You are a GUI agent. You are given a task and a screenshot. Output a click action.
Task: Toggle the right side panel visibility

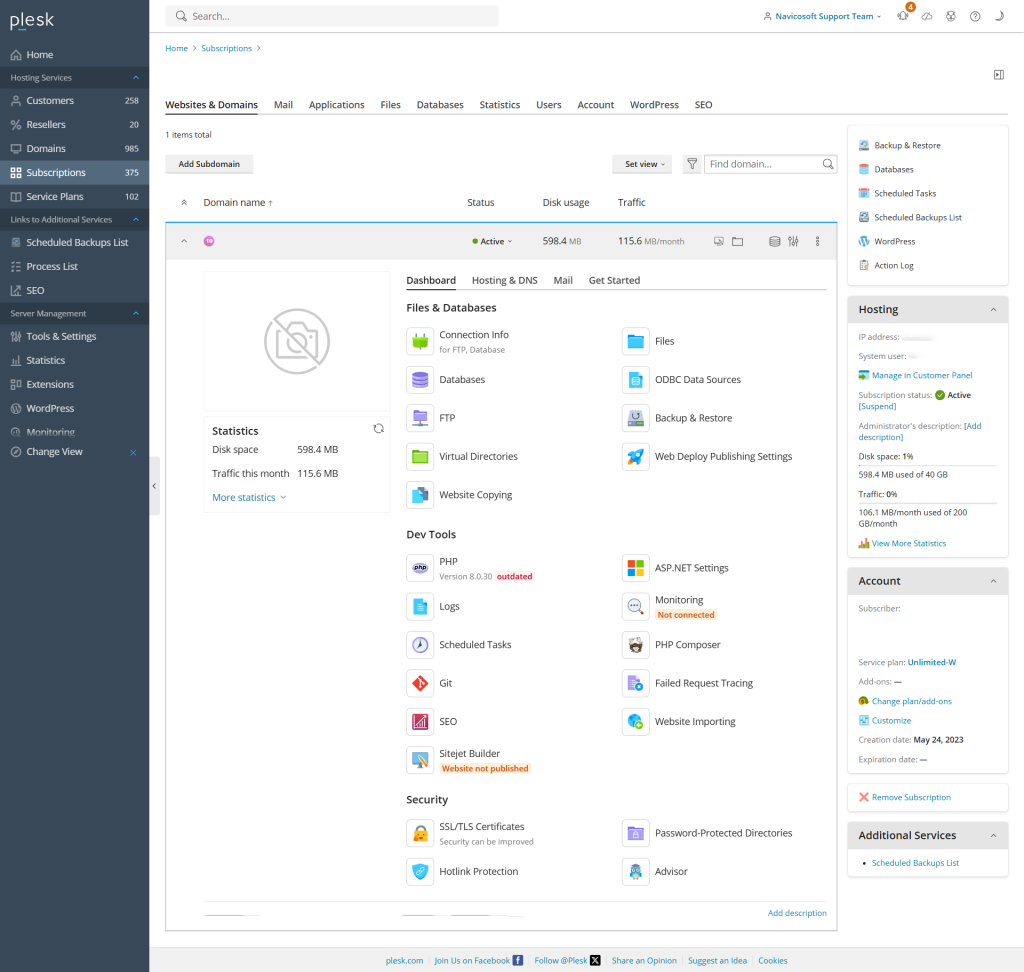[x=998, y=75]
